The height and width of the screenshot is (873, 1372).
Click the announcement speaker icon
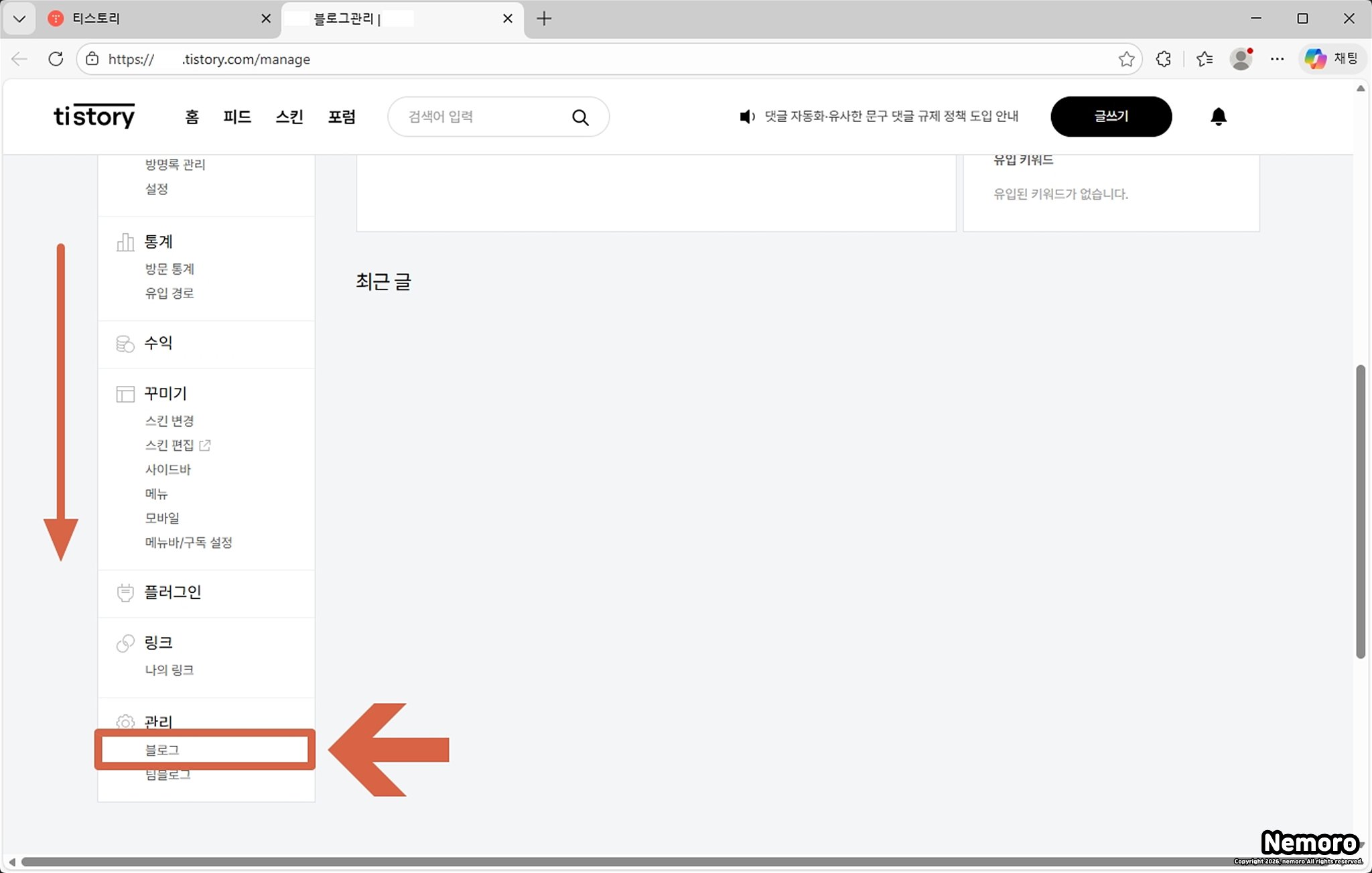pos(746,117)
